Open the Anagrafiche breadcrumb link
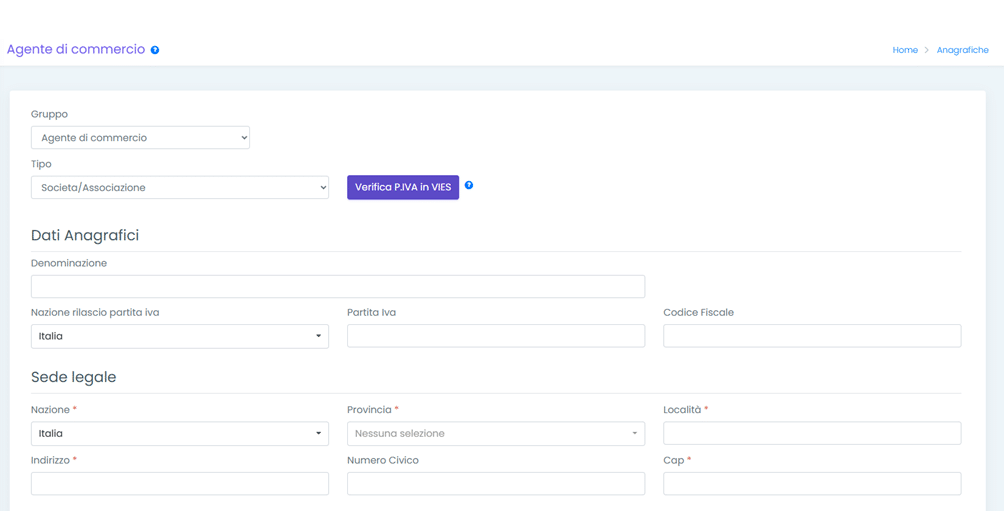Image resolution: width=1004 pixels, height=511 pixels. coord(962,50)
